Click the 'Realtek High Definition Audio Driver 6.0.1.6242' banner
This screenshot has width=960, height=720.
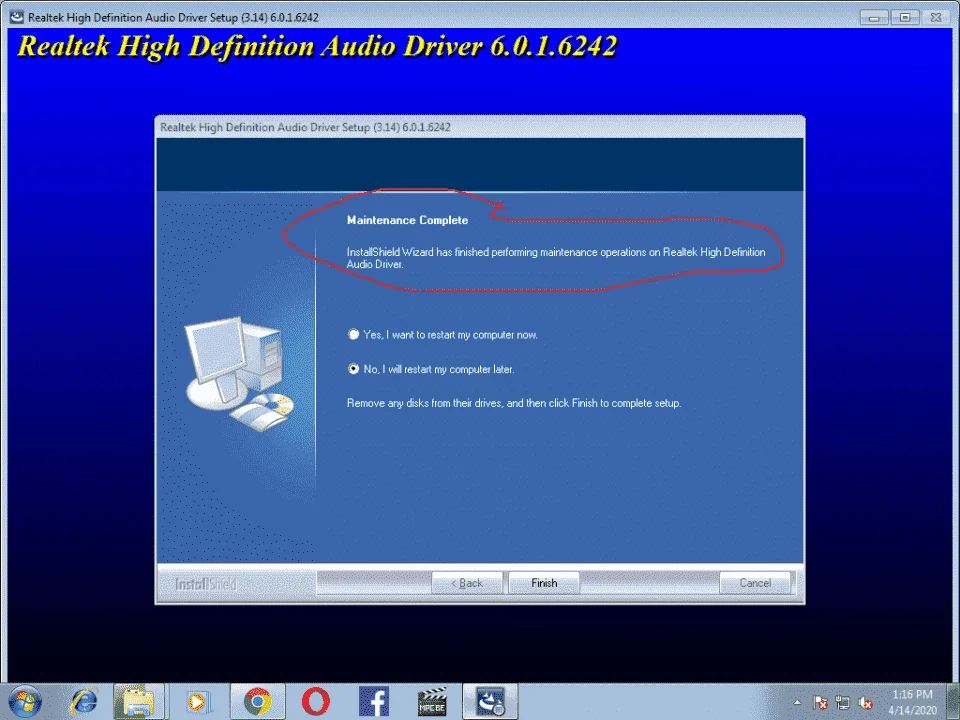click(x=318, y=47)
